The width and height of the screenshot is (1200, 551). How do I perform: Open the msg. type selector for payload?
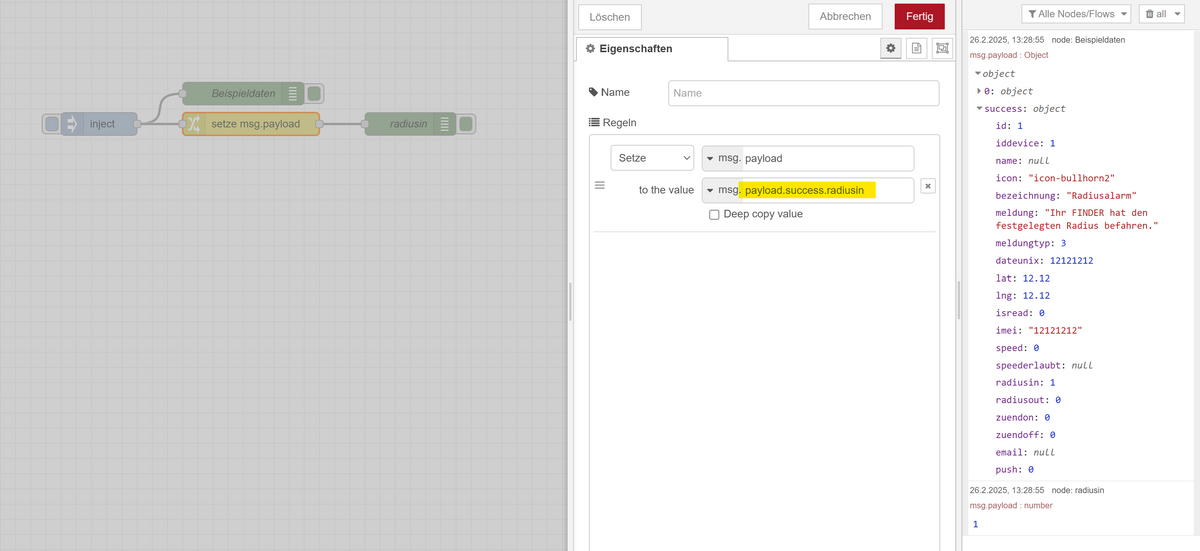click(x=722, y=158)
